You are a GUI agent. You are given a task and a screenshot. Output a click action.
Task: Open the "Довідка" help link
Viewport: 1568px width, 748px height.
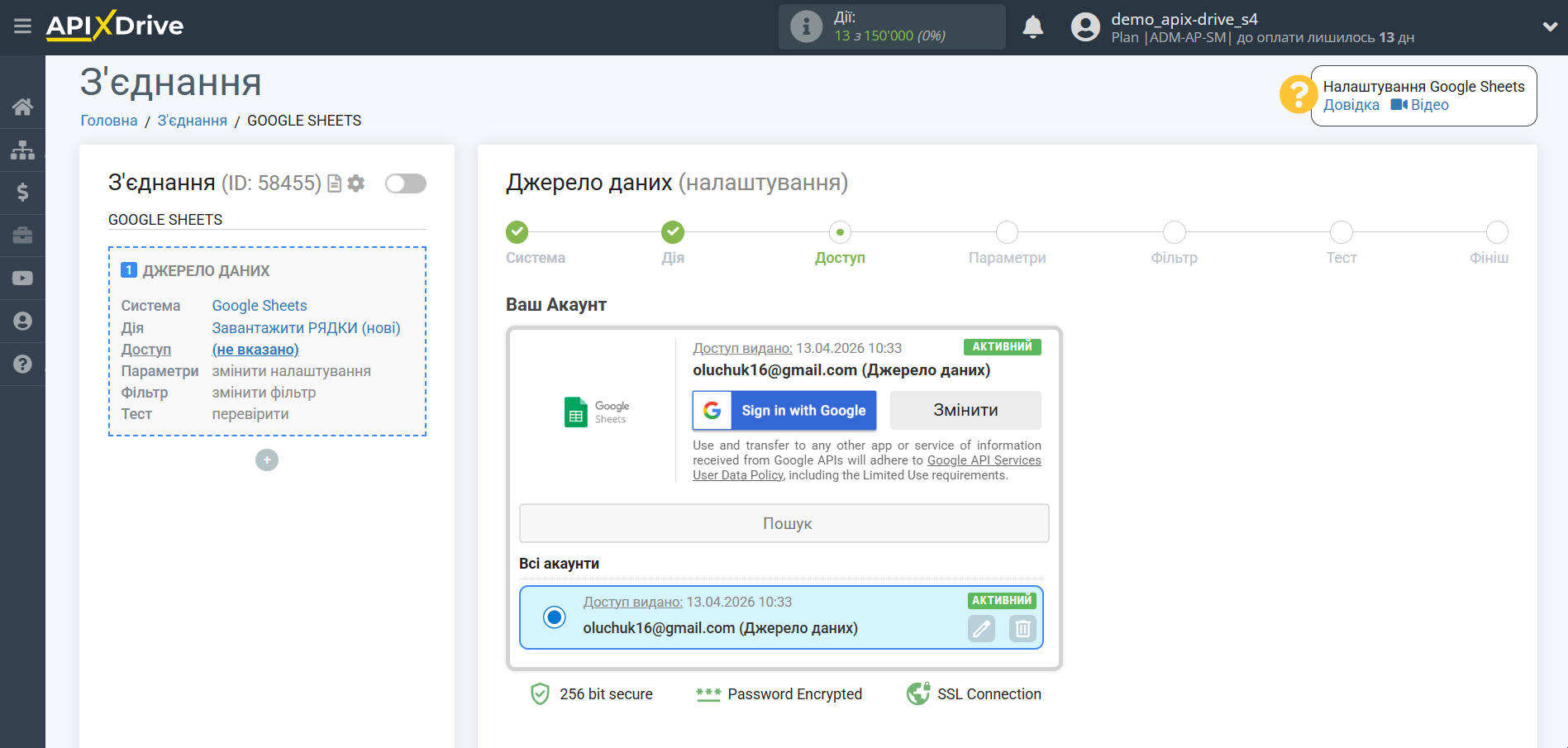[1351, 105]
